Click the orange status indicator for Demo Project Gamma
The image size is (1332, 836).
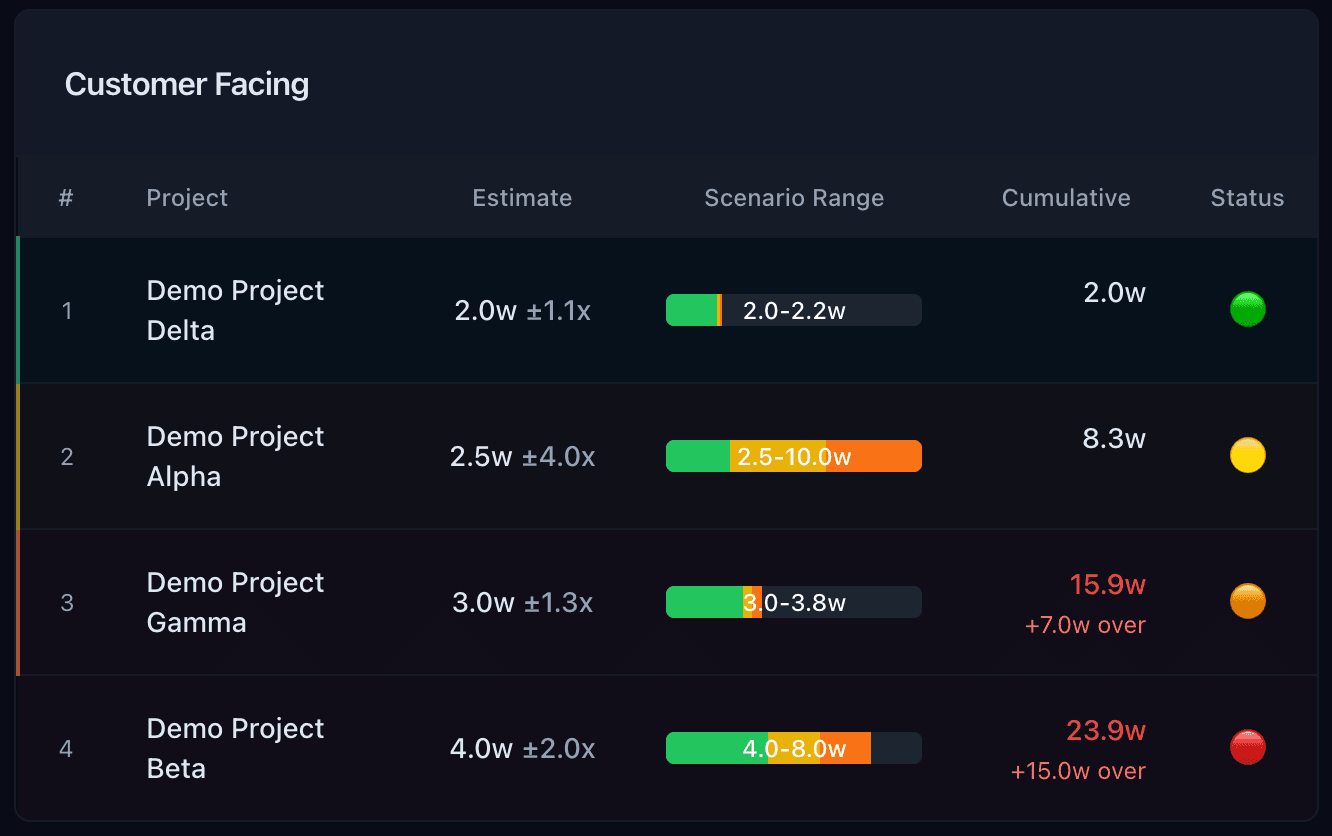click(1247, 601)
